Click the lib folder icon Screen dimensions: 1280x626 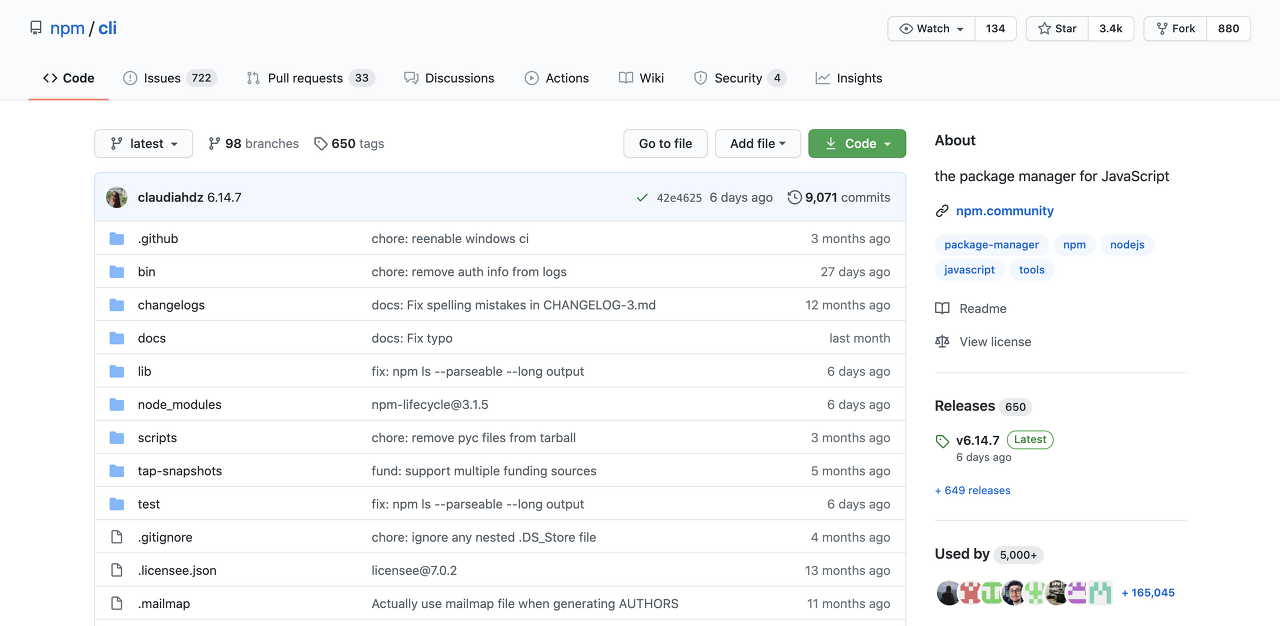pyautogui.click(x=117, y=371)
